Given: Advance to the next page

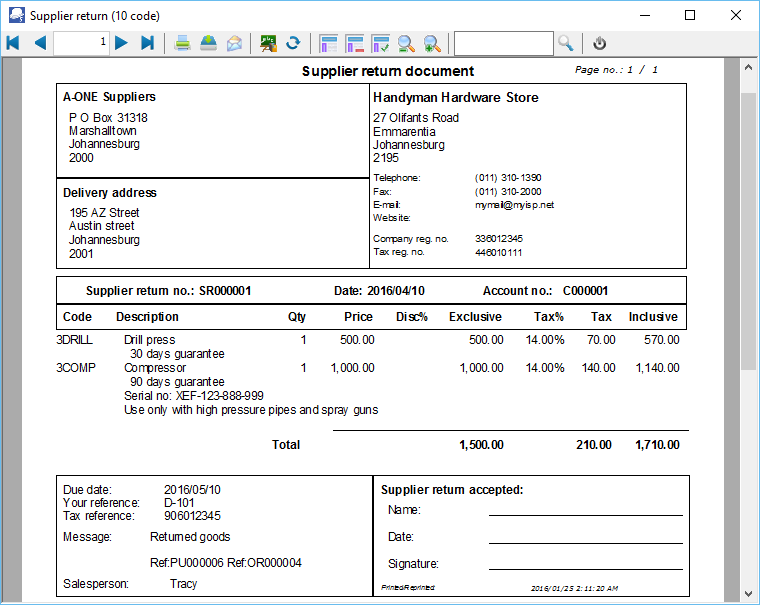Looking at the screenshot, I should point(121,43).
